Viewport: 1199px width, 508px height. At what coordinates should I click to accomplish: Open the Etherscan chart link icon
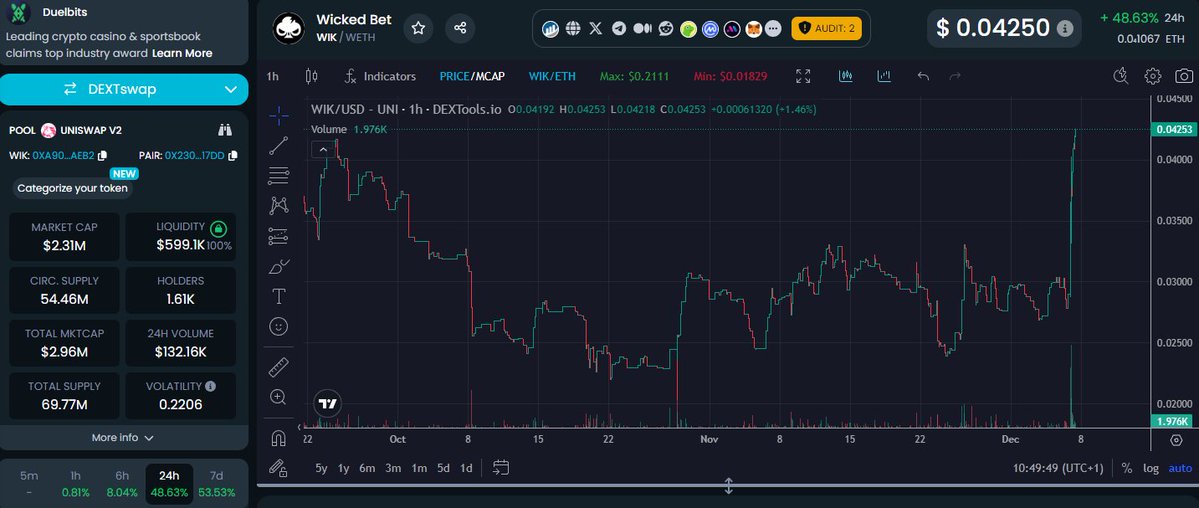550,29
